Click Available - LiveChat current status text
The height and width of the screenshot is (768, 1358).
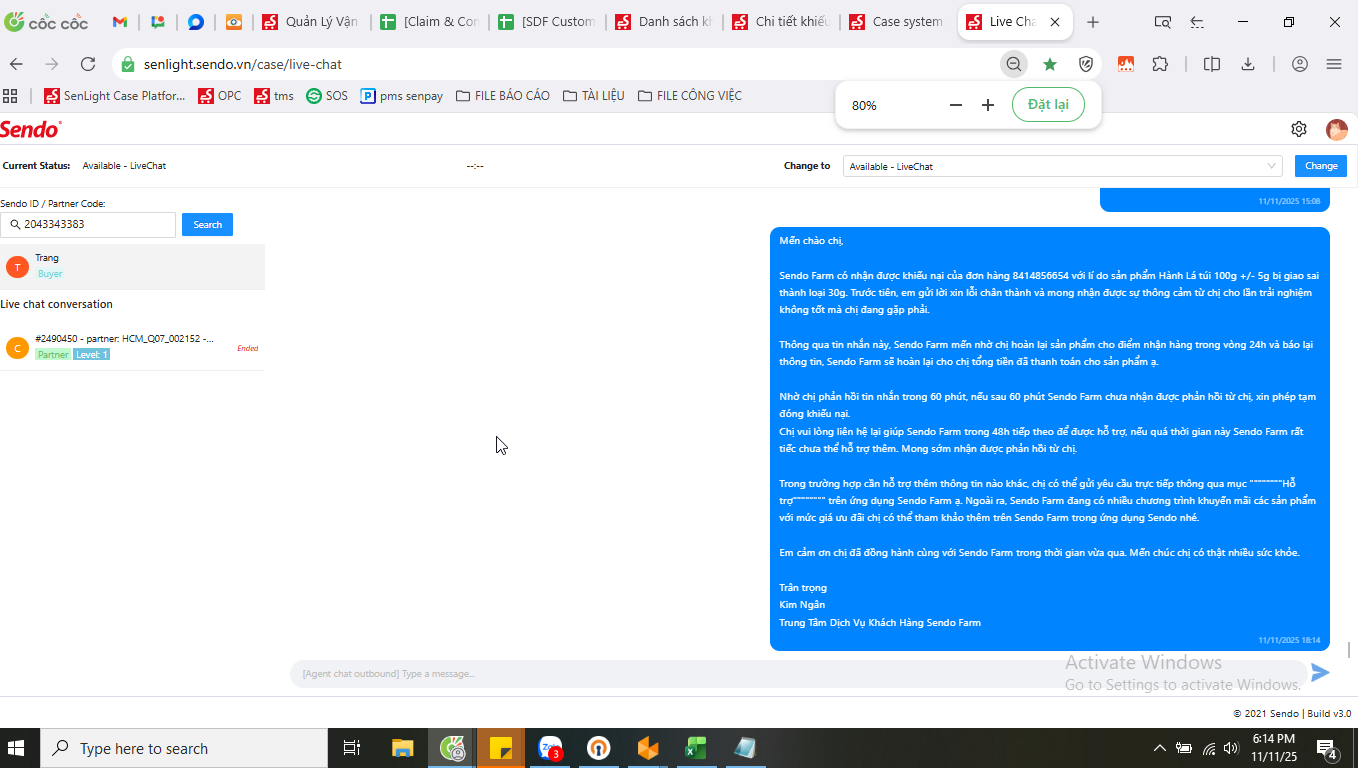(x=124, y=166)
